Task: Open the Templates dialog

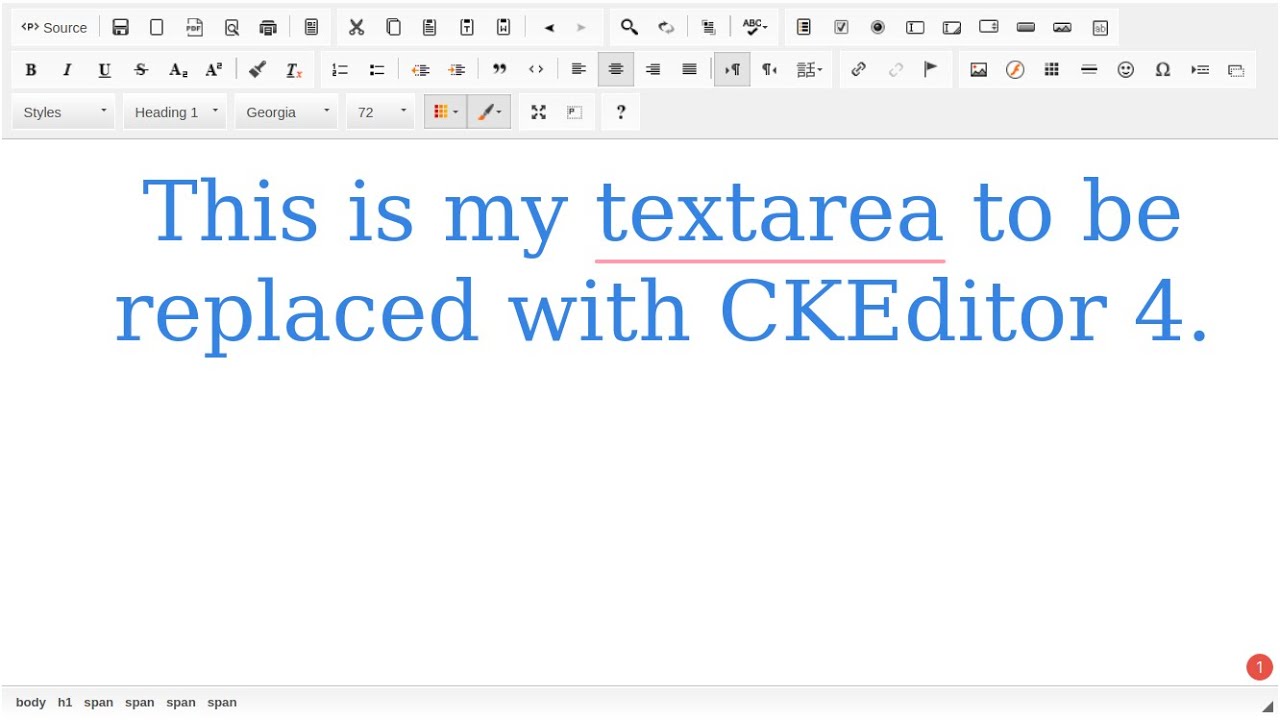Action: 311,28
